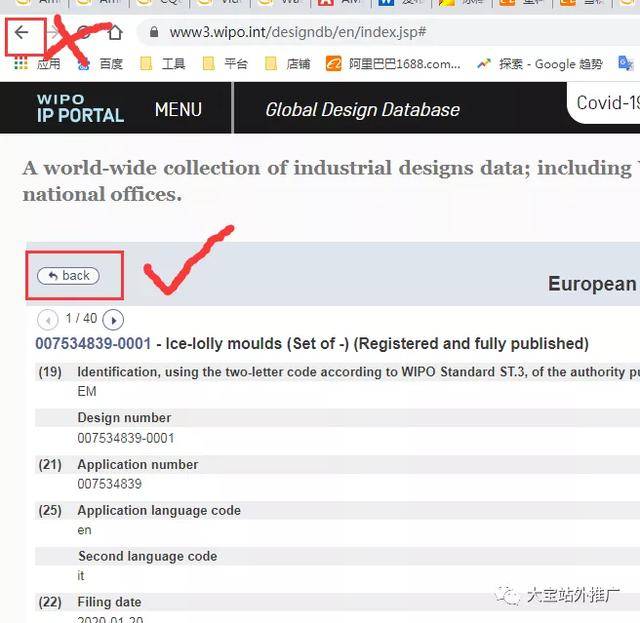
Task: Open the apps grid shortcut in bookmarks bar
Action: tap(21, 64)
